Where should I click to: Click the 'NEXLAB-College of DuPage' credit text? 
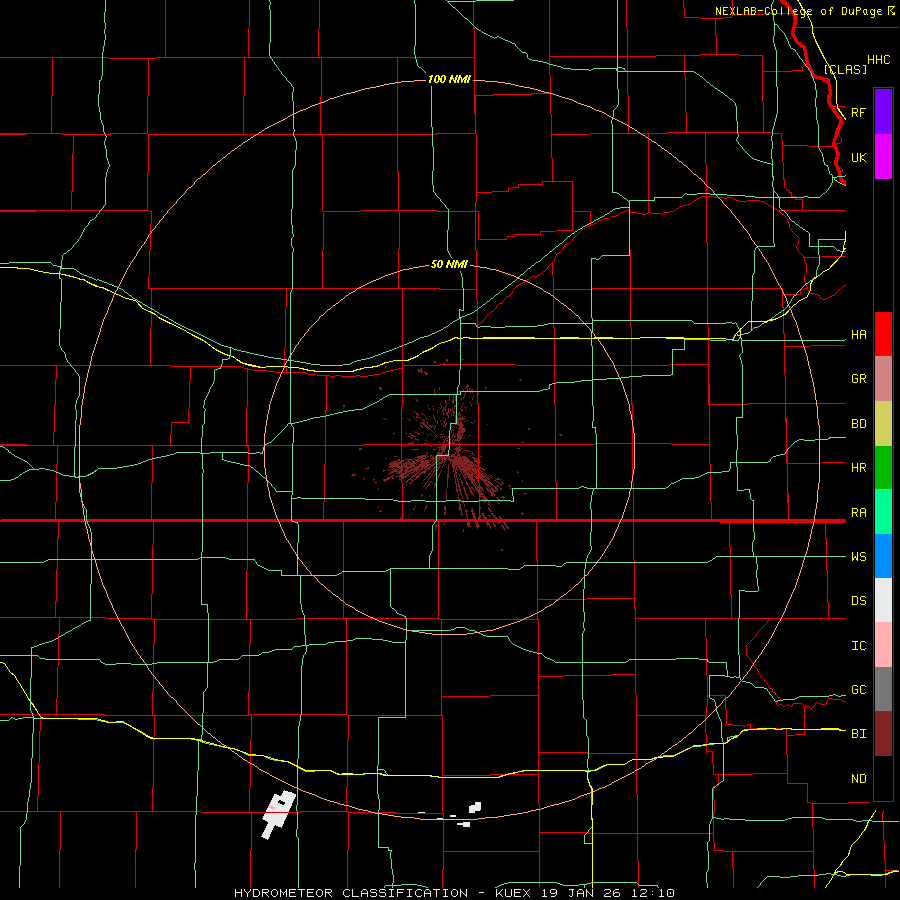tap(798, 11)
